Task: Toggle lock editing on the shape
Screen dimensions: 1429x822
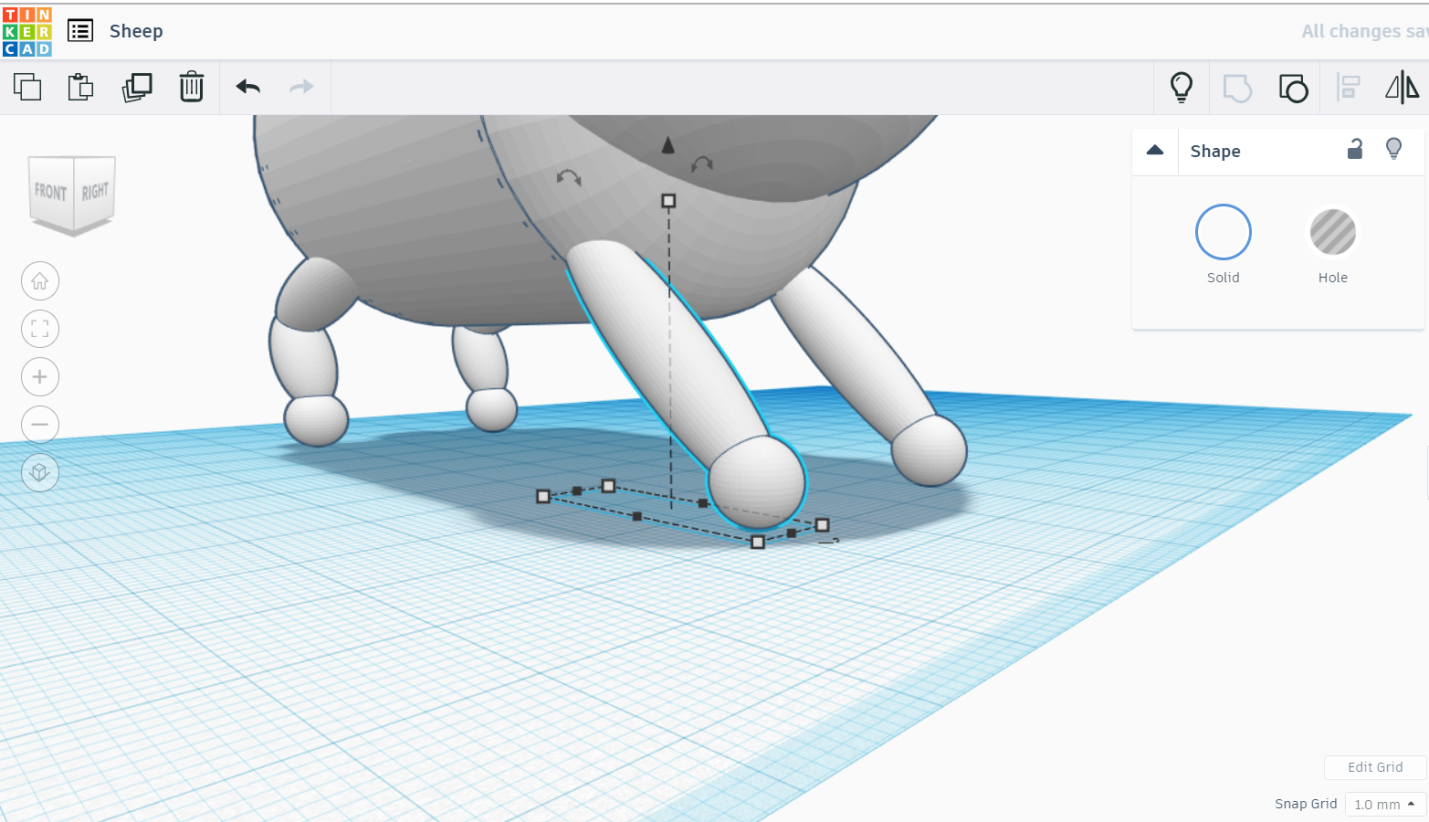Action: click(1354, 150)
